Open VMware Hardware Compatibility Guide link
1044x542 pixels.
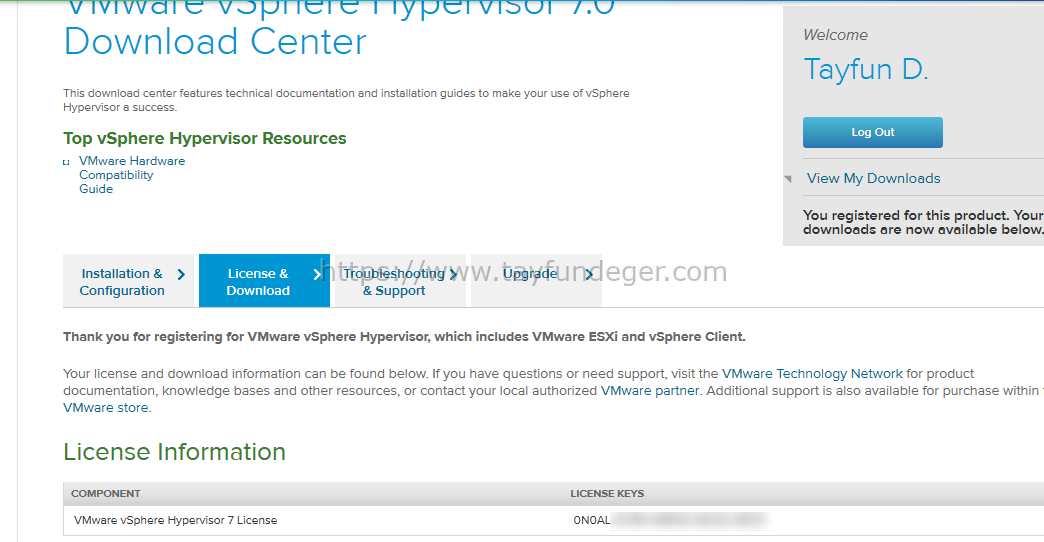(x=132, y=175)
